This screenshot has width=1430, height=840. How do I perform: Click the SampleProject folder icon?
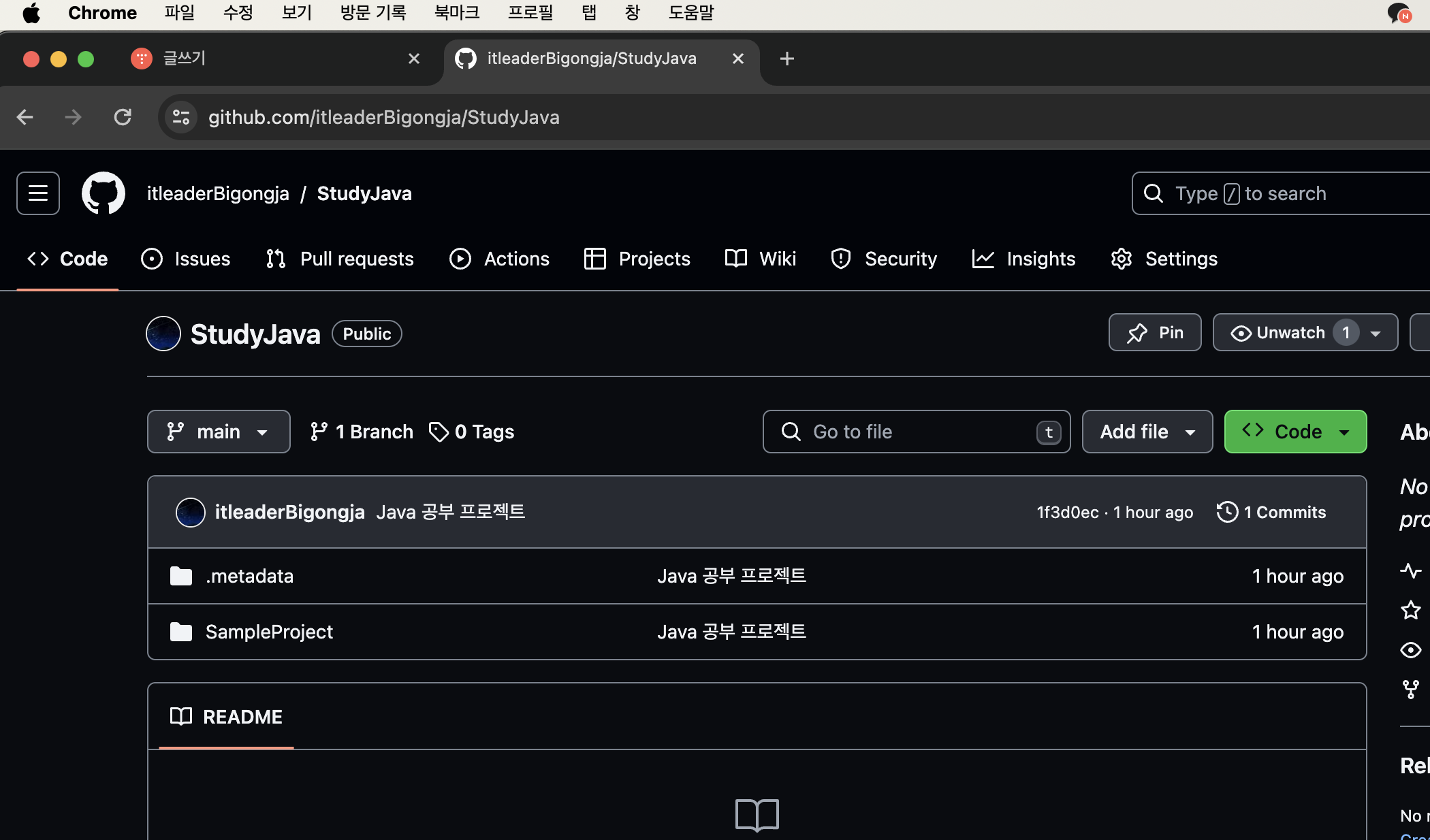tap(181, 632)
